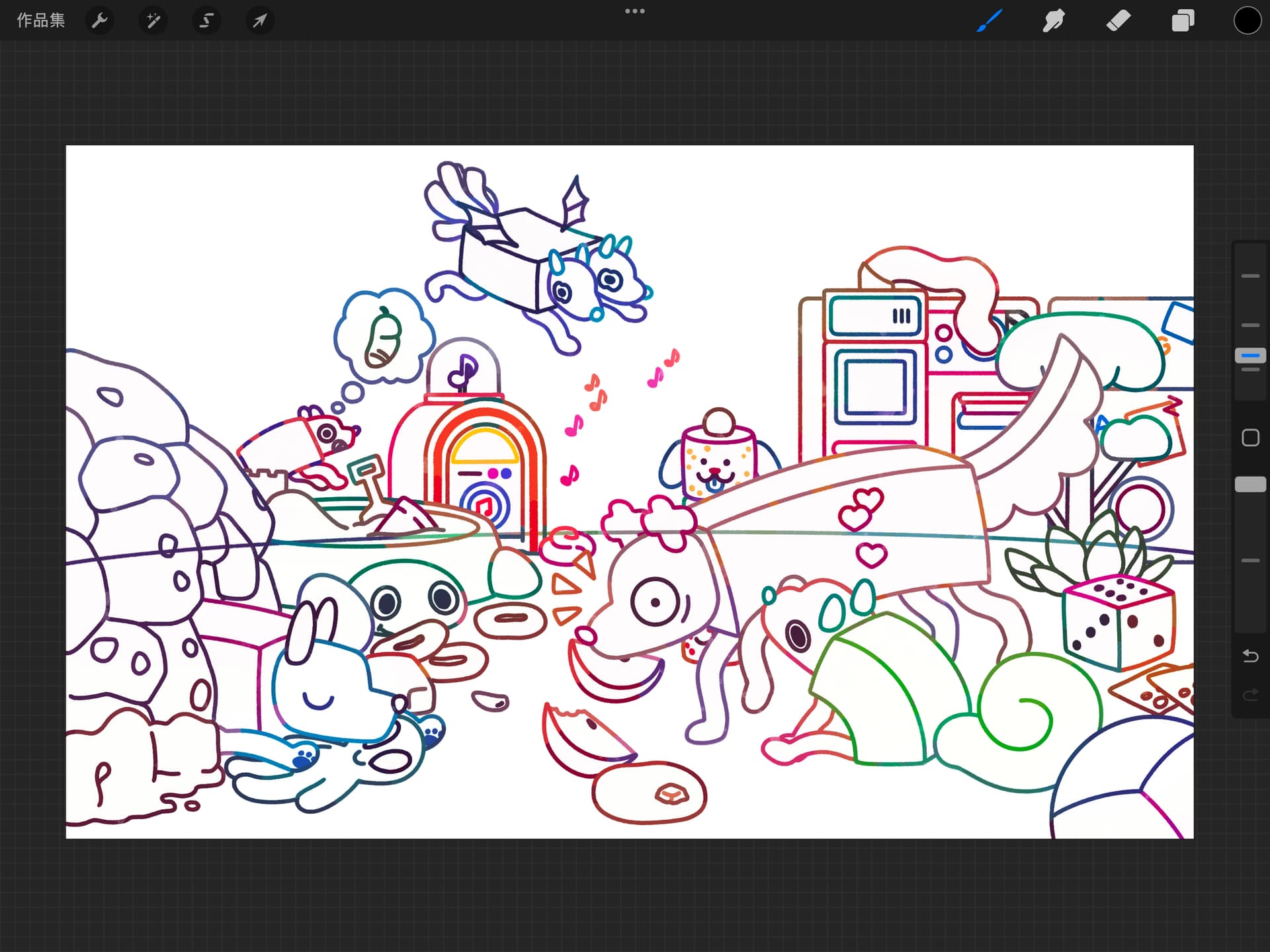Screen dimensions: 1270x952
Task: Activate the Transform arrow tool
Action: click(x=260, y=20)
